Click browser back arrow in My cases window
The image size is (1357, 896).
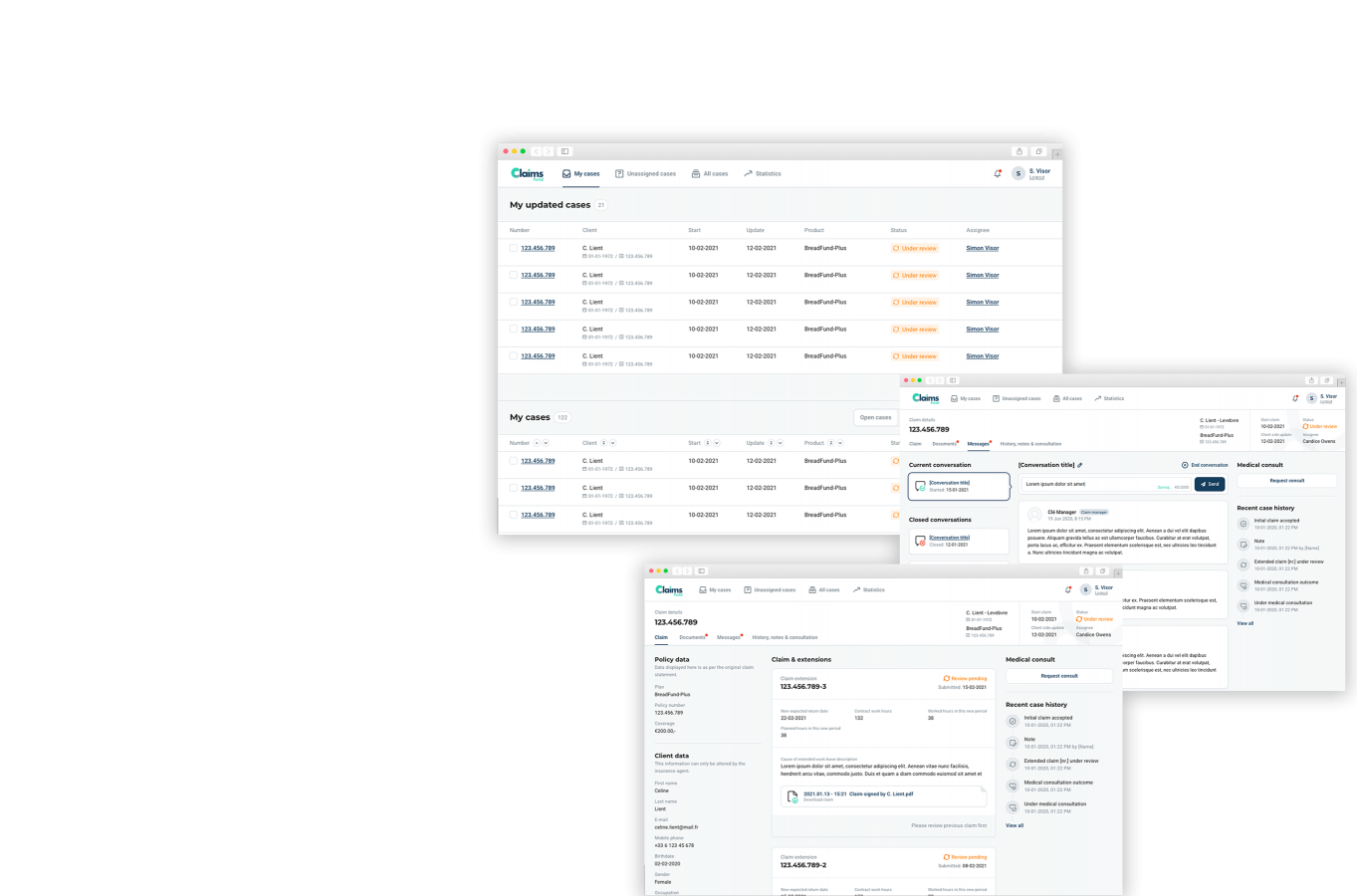pyautogui.click(x=536, y=151)
